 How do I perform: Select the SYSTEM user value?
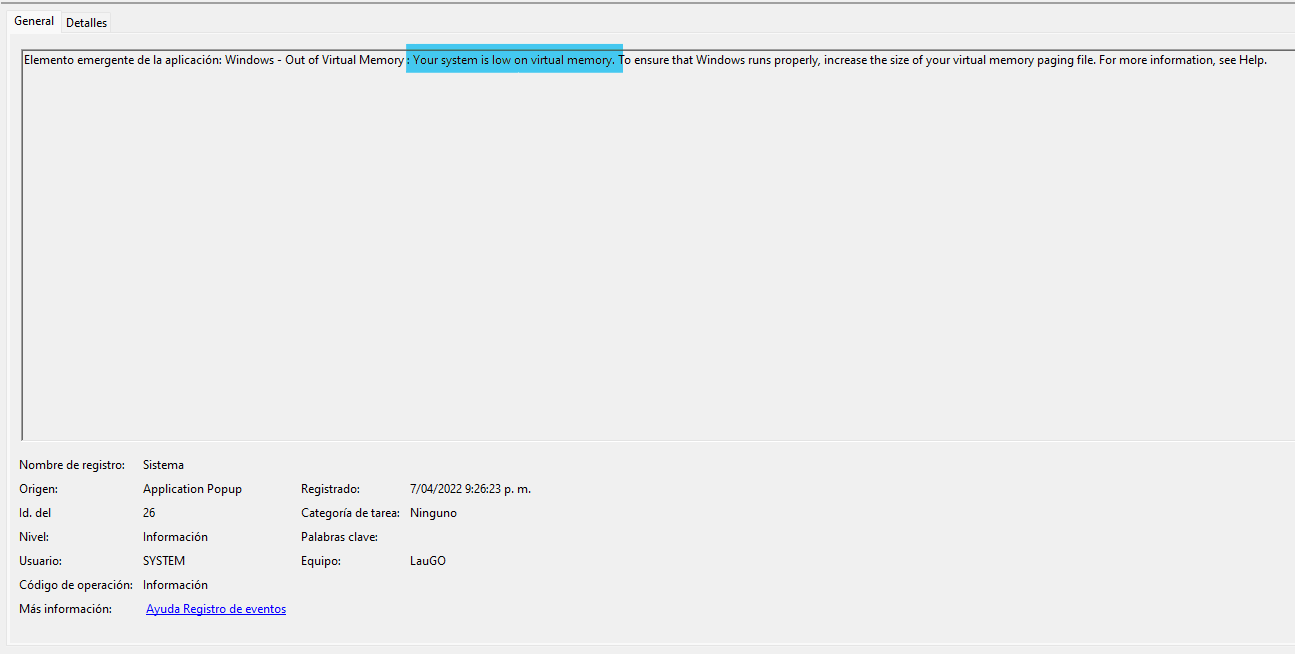pyautogui.click(x=164, y=561)
